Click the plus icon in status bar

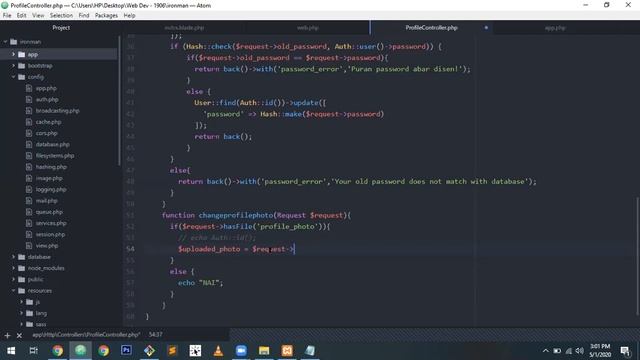pyautogui.click(x=7, y=336)
